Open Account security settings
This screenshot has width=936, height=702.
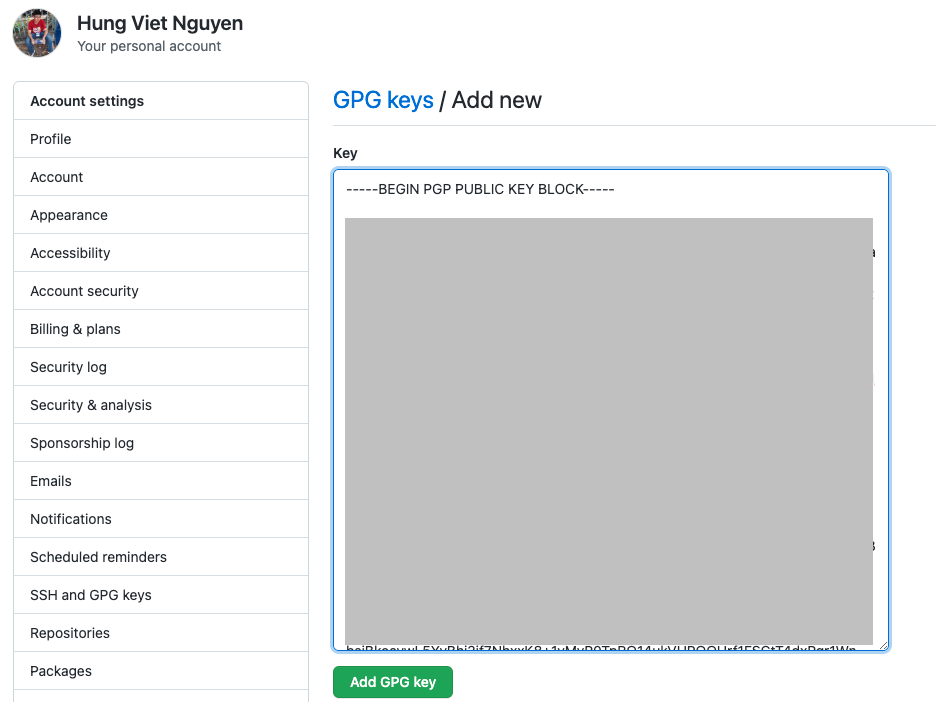point(83,290)
